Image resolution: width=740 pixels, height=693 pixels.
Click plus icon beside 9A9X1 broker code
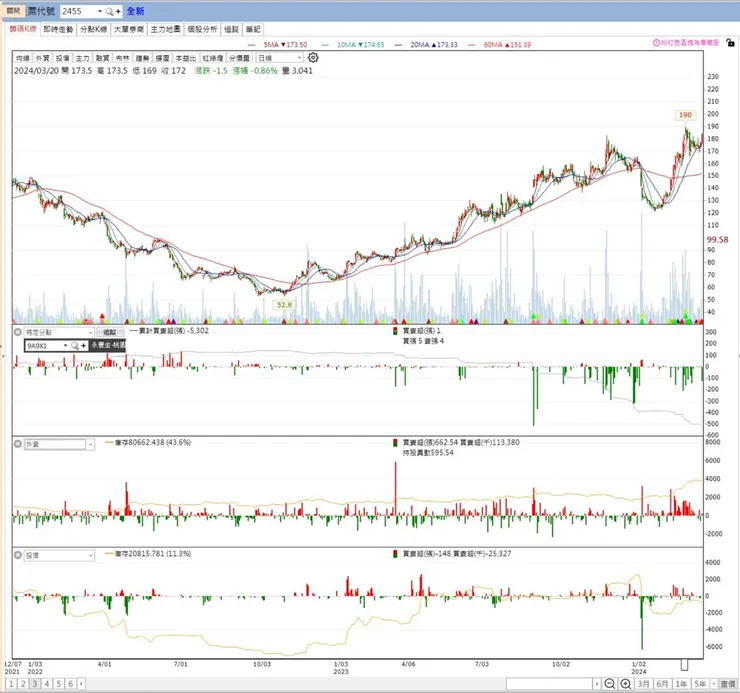coord(84,346)
